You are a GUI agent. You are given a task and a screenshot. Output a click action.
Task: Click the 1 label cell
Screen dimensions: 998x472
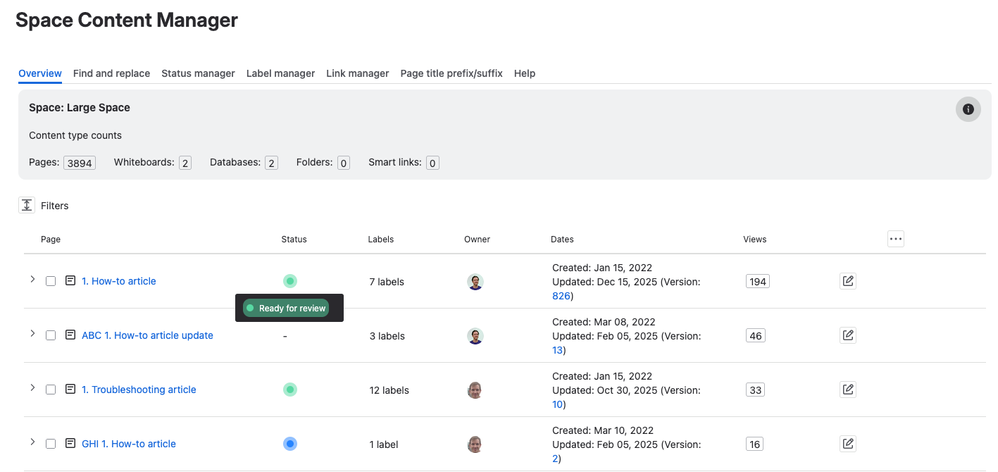(x=384, y=444)
